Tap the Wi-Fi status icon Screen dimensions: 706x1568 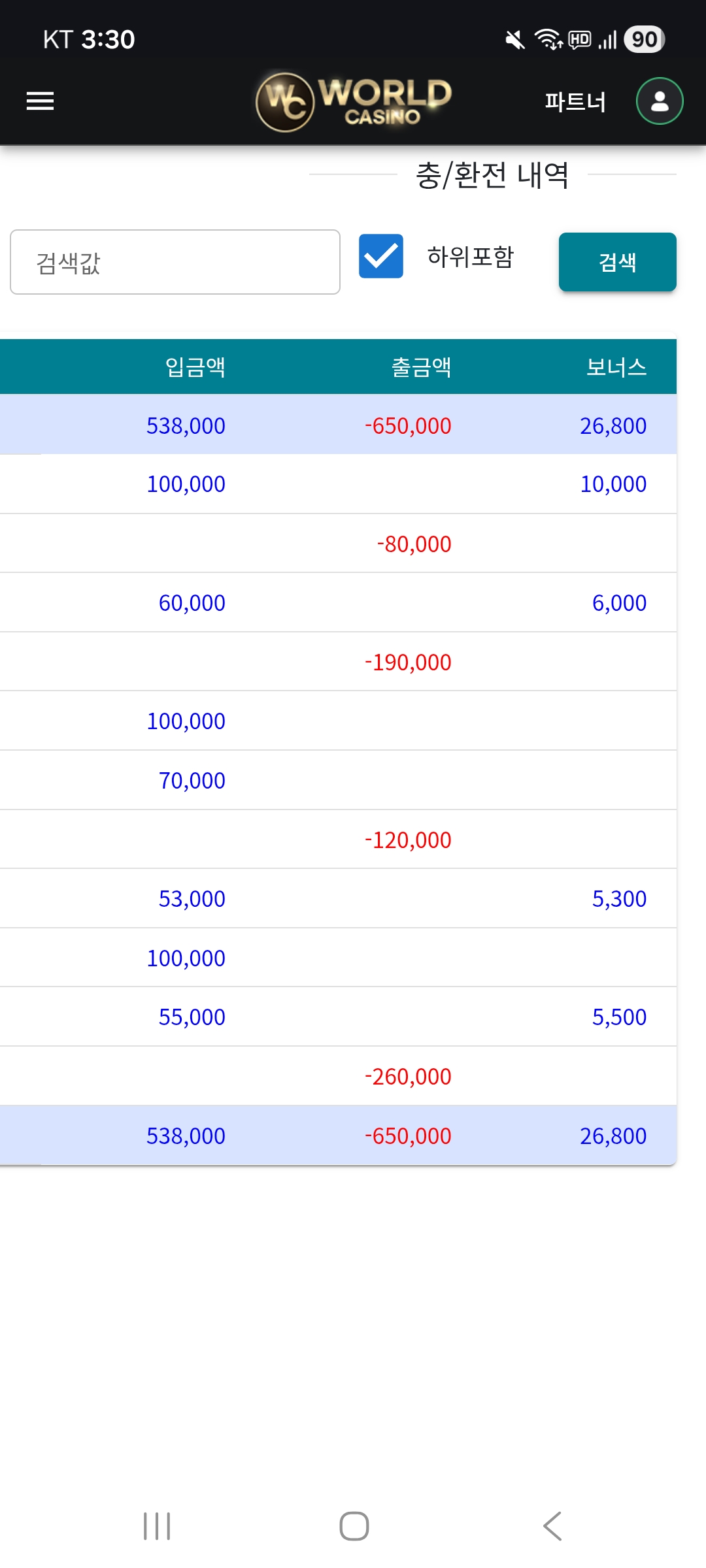548,40
